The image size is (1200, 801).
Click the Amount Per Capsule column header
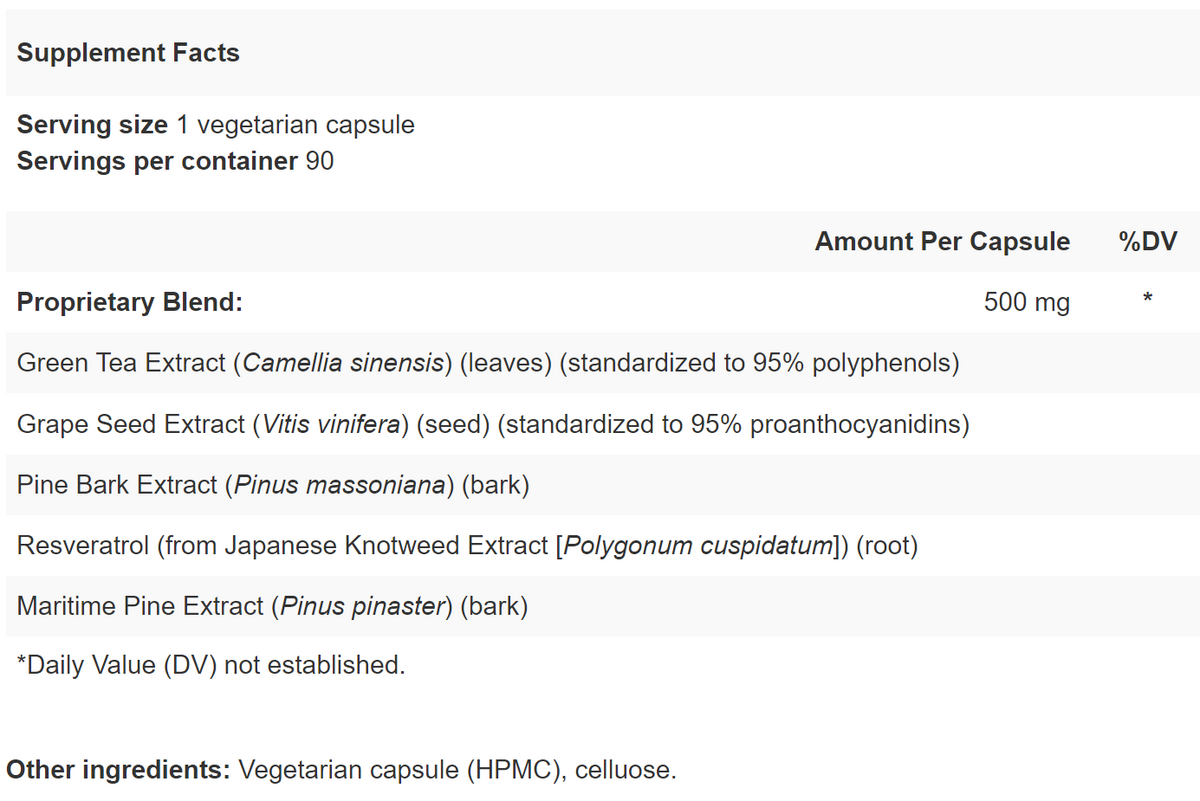coord(941,242)
